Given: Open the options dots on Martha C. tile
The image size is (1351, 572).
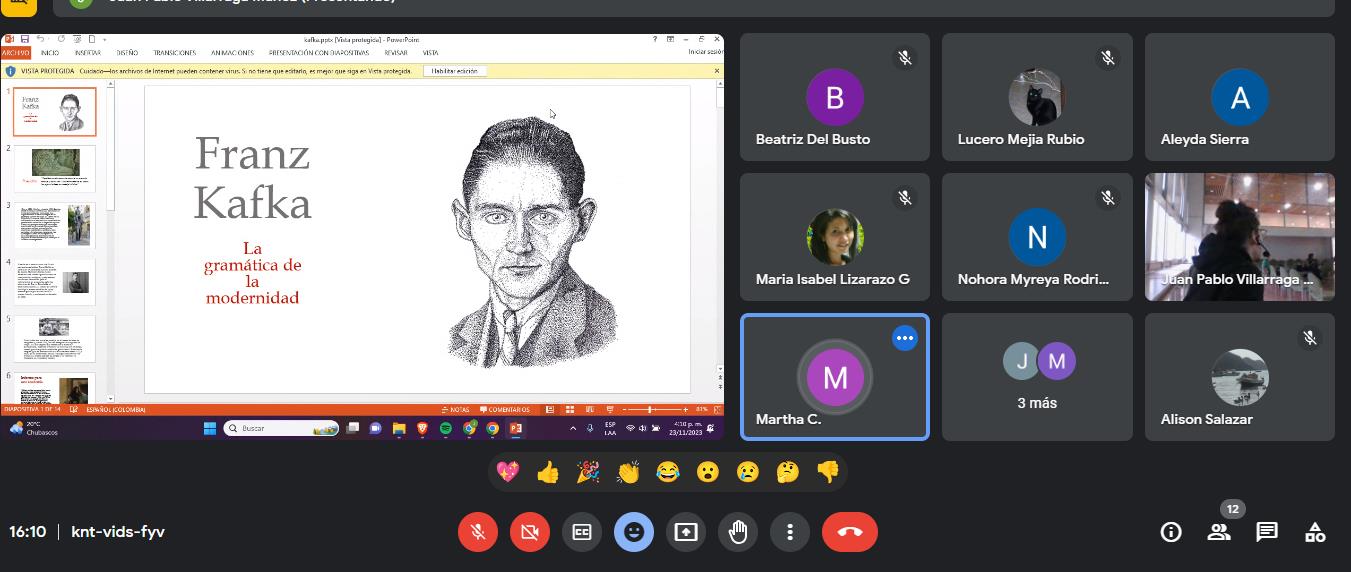Looking at the screenshot, I should click(904, 338).
